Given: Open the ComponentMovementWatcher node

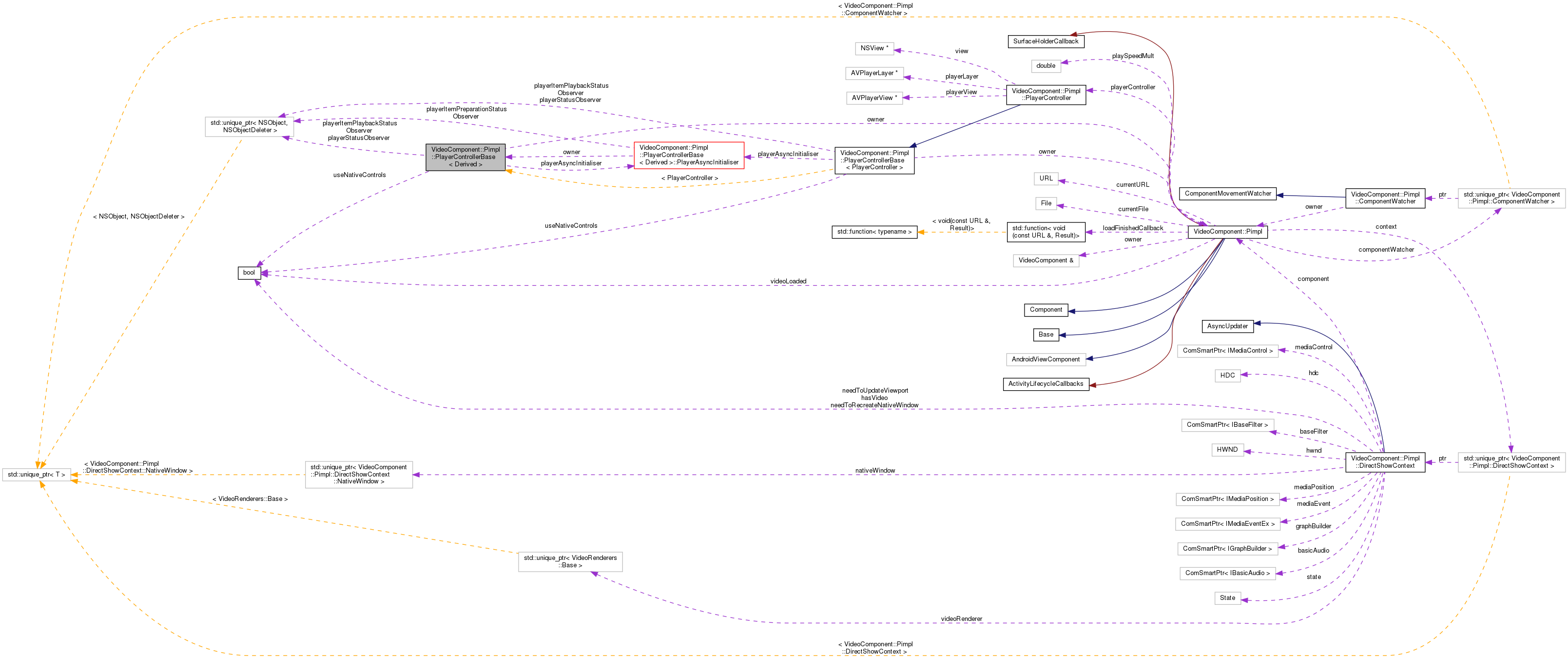Looking at the screenshot, I should [1227, 194].
